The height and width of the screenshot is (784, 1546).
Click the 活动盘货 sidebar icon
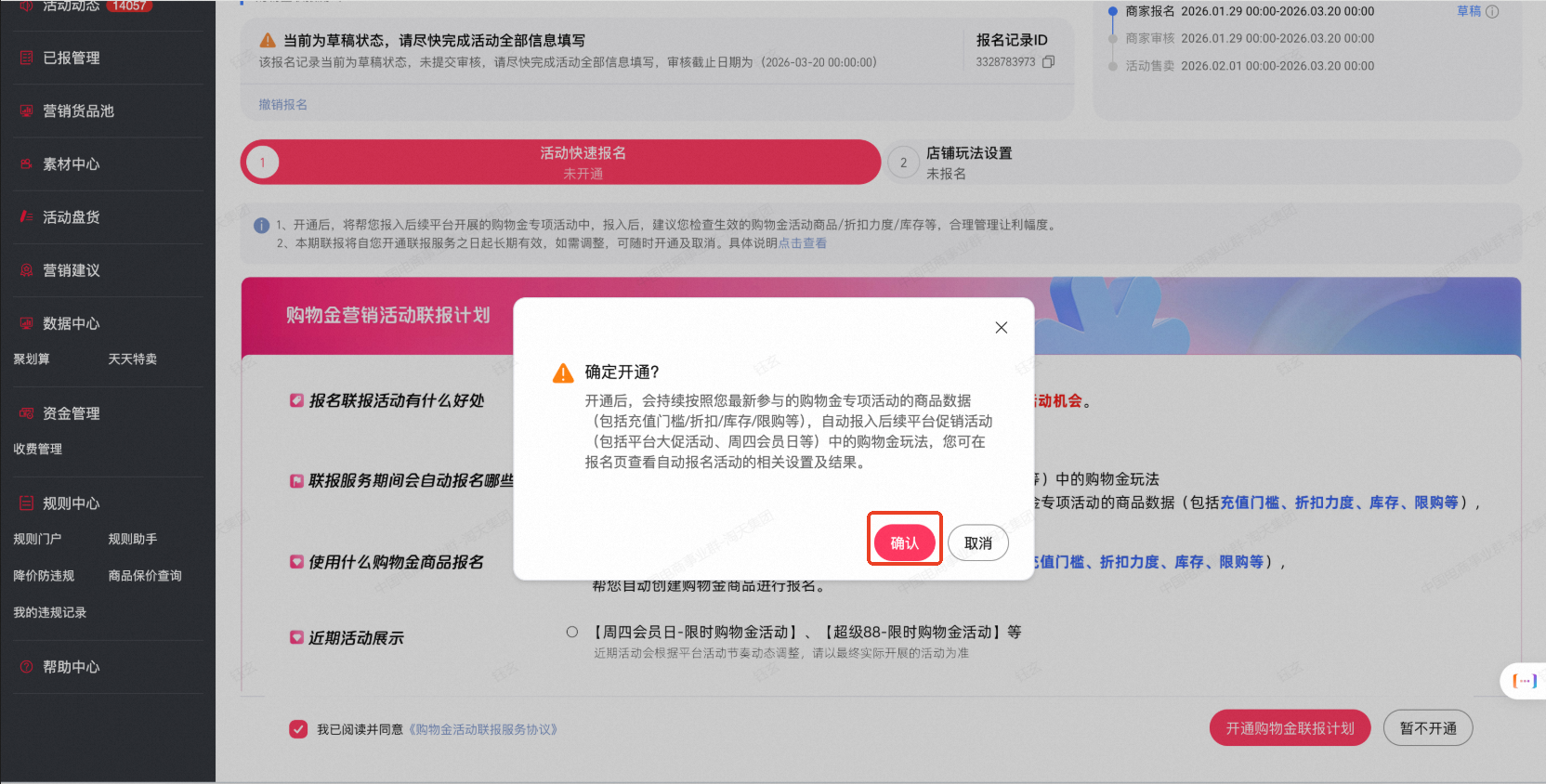pyautogui.click(x=26, y=216)
